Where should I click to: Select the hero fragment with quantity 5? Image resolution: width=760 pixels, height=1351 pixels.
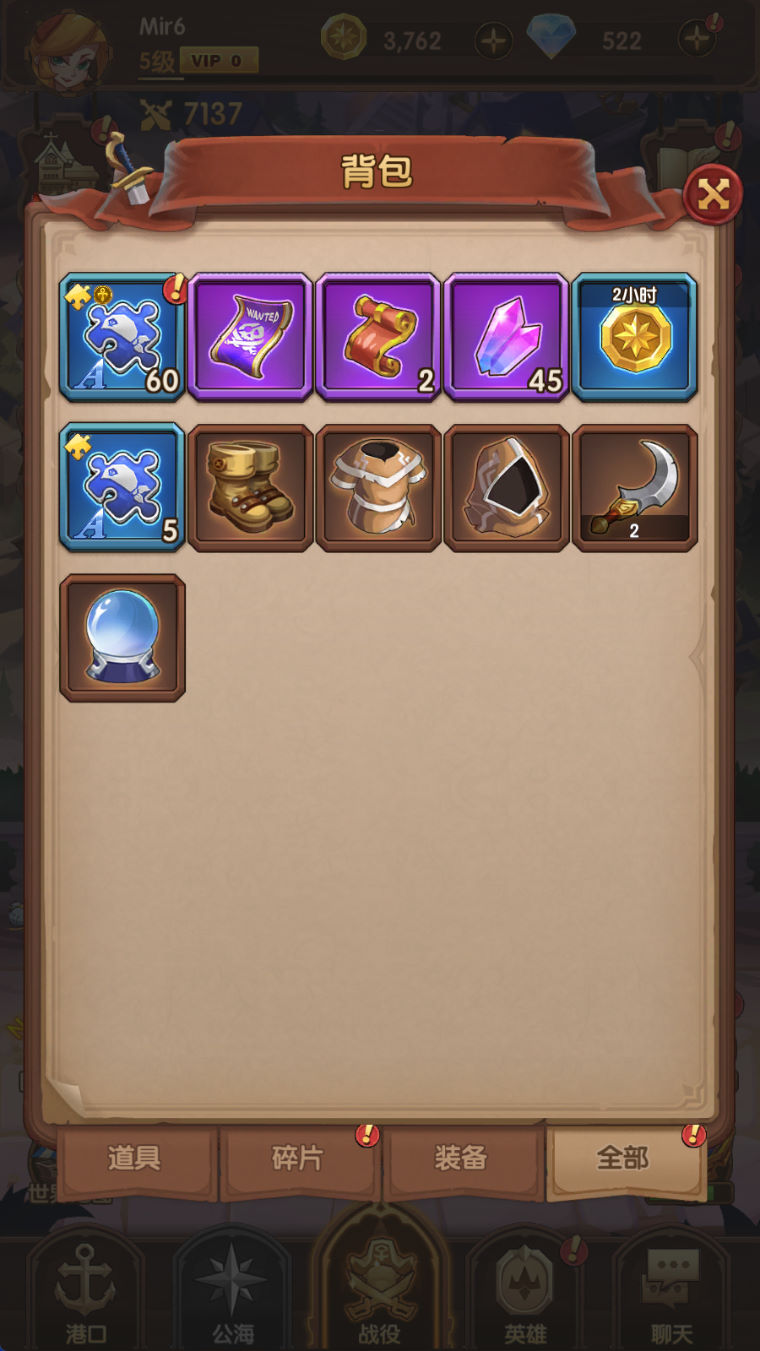click(123, 487)
